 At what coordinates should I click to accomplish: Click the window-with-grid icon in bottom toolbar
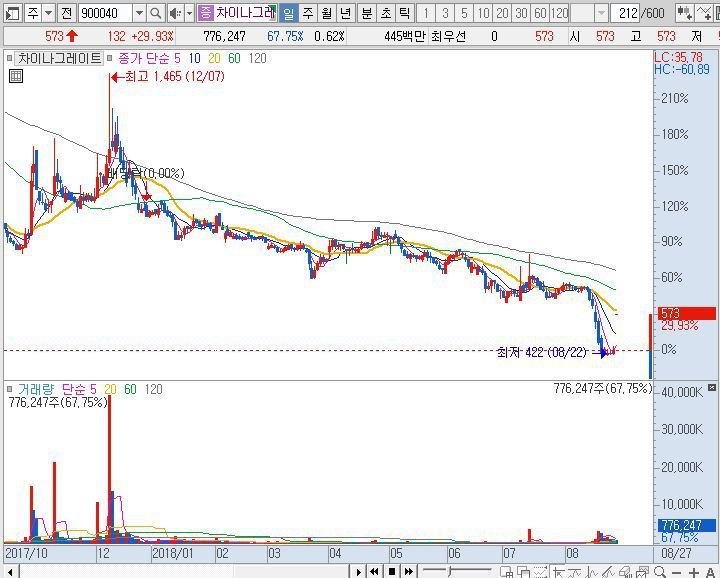(506, 572)
